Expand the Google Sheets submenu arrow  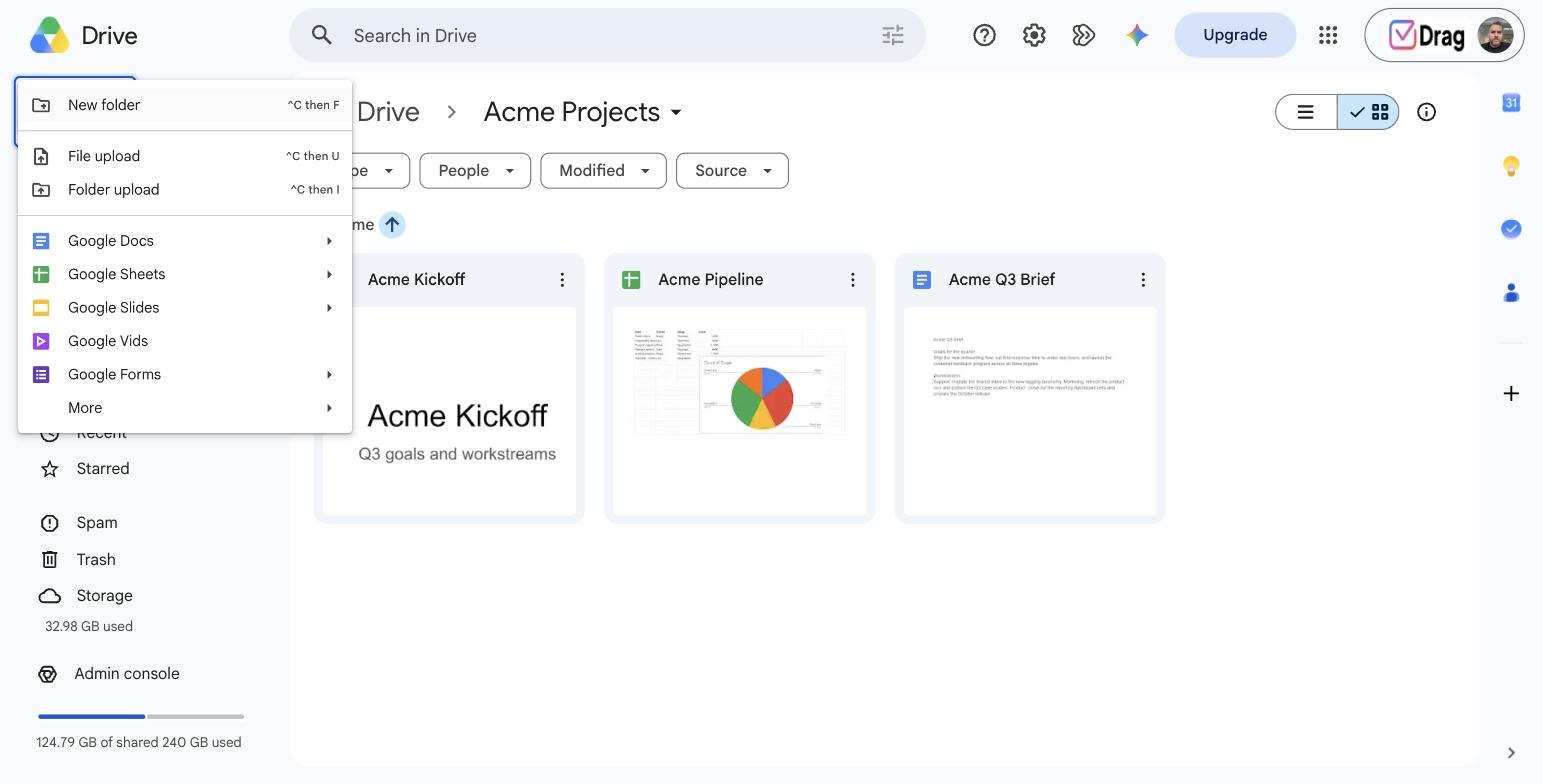[x=329, y=274]
